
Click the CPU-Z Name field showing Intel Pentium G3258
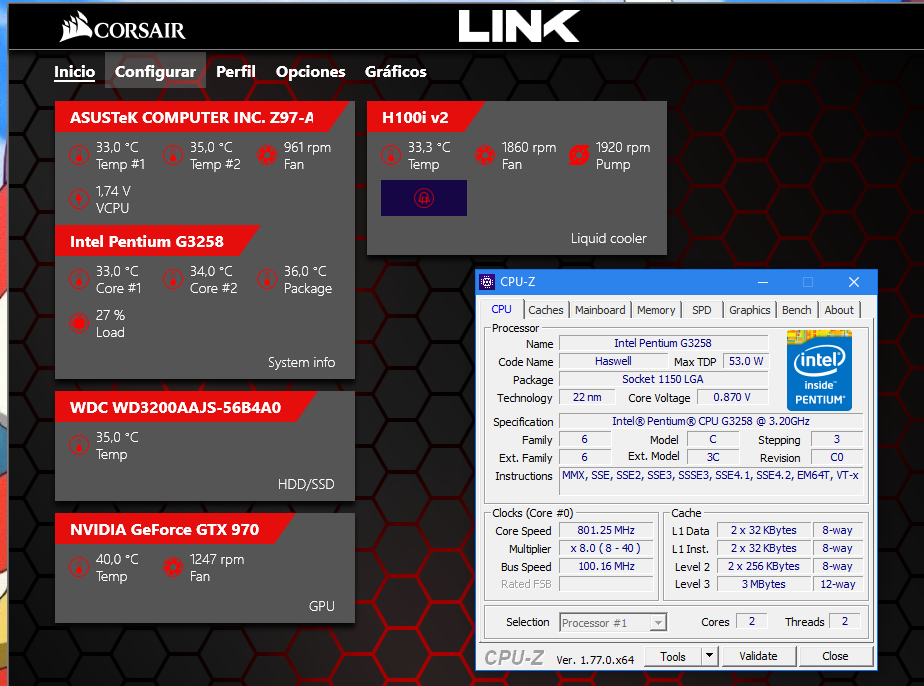663,343
